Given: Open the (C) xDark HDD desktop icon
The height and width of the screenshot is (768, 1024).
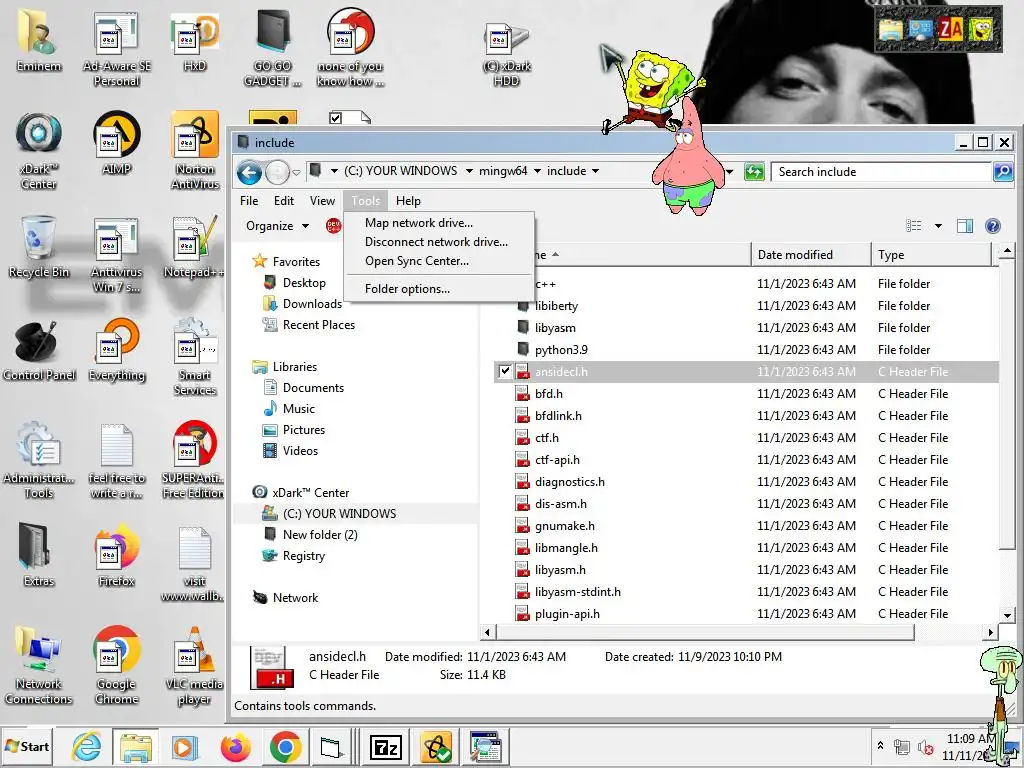Looking at the screenshot, I should (x=506, y=56).
